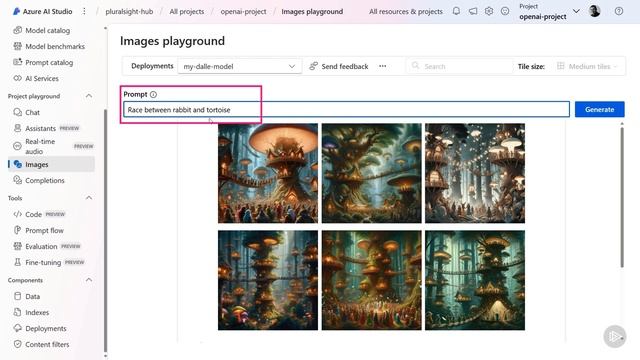Click the Send feedback button
Screen dimensions: 640x360
pos(339,66)
